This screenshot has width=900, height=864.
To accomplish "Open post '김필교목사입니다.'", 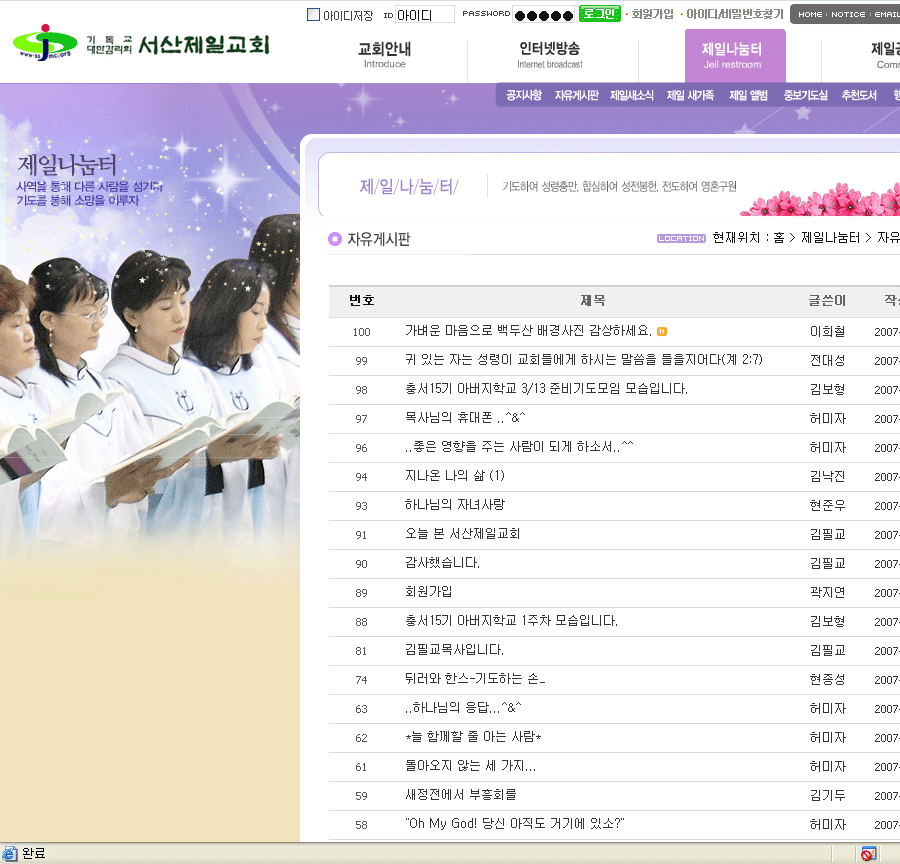I will tap(455, 650).
